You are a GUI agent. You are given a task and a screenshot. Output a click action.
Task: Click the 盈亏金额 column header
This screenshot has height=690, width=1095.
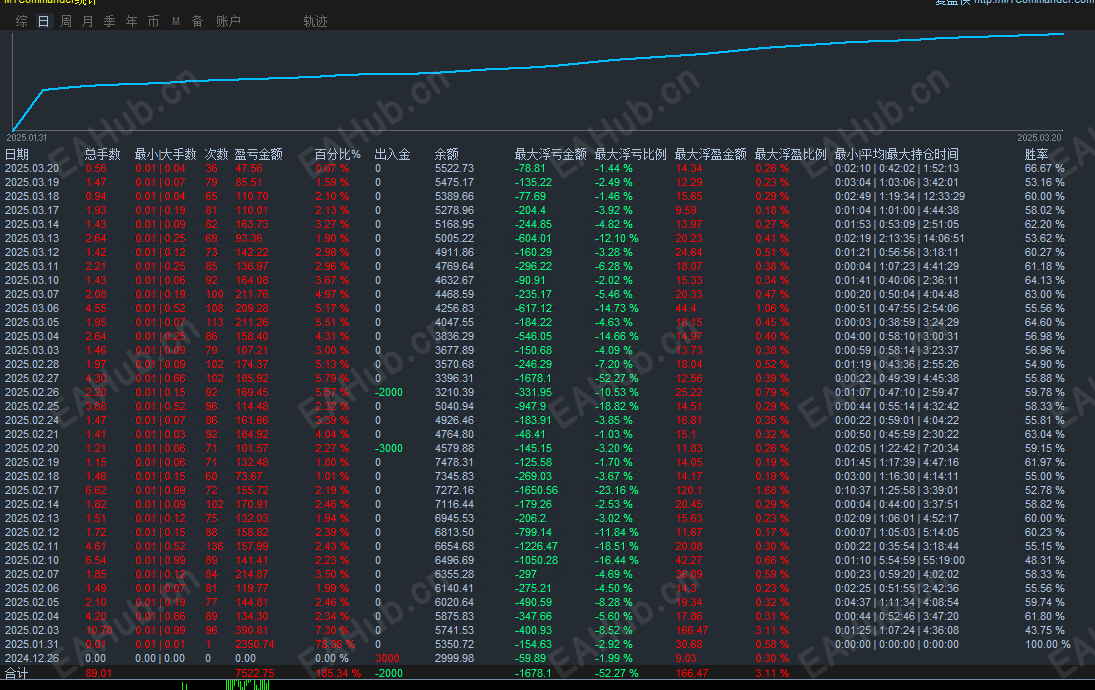[258, 154]
